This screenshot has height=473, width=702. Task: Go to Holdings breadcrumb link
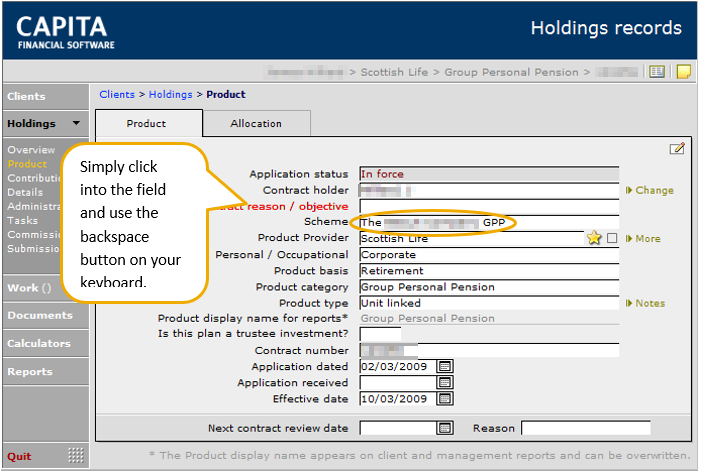171,94
